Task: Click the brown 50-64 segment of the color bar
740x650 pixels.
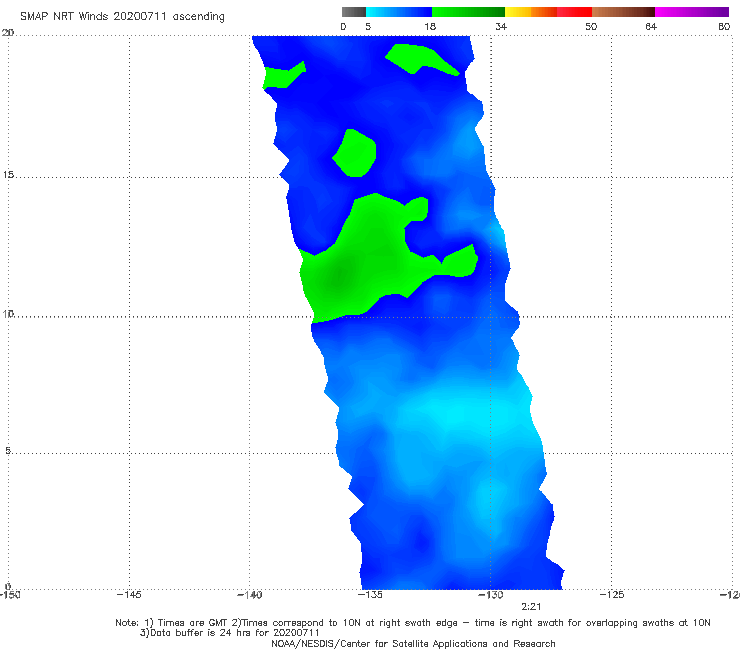Action: click(623, 12)
